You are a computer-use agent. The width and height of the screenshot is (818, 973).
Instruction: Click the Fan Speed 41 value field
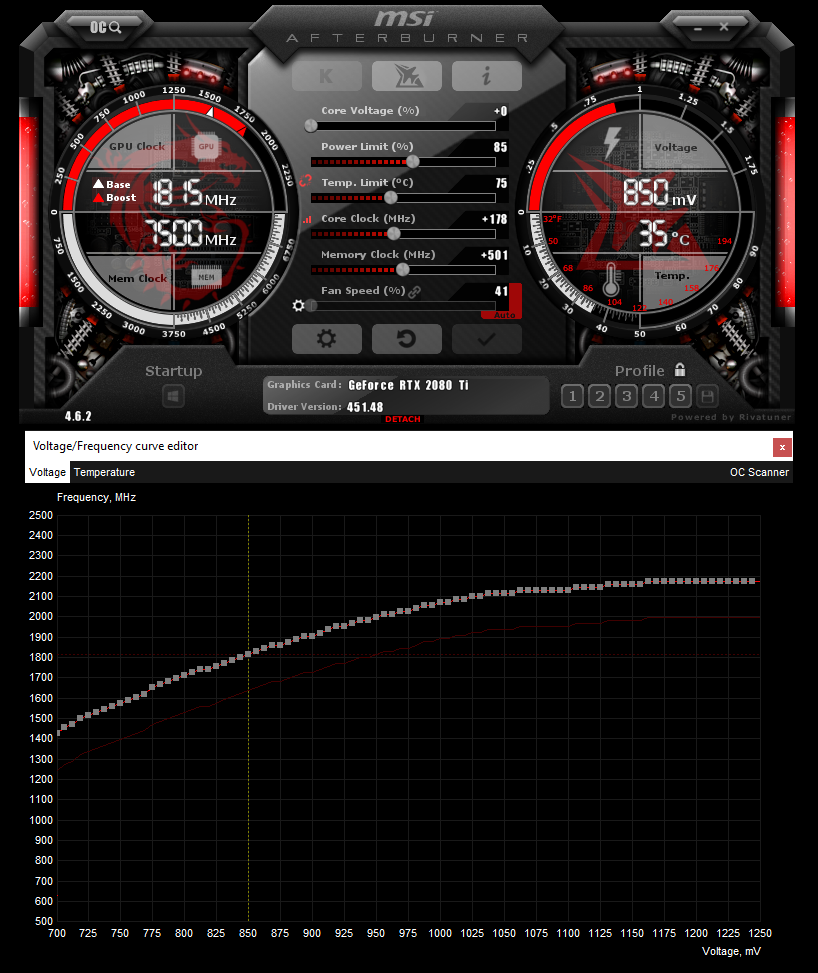501,291
